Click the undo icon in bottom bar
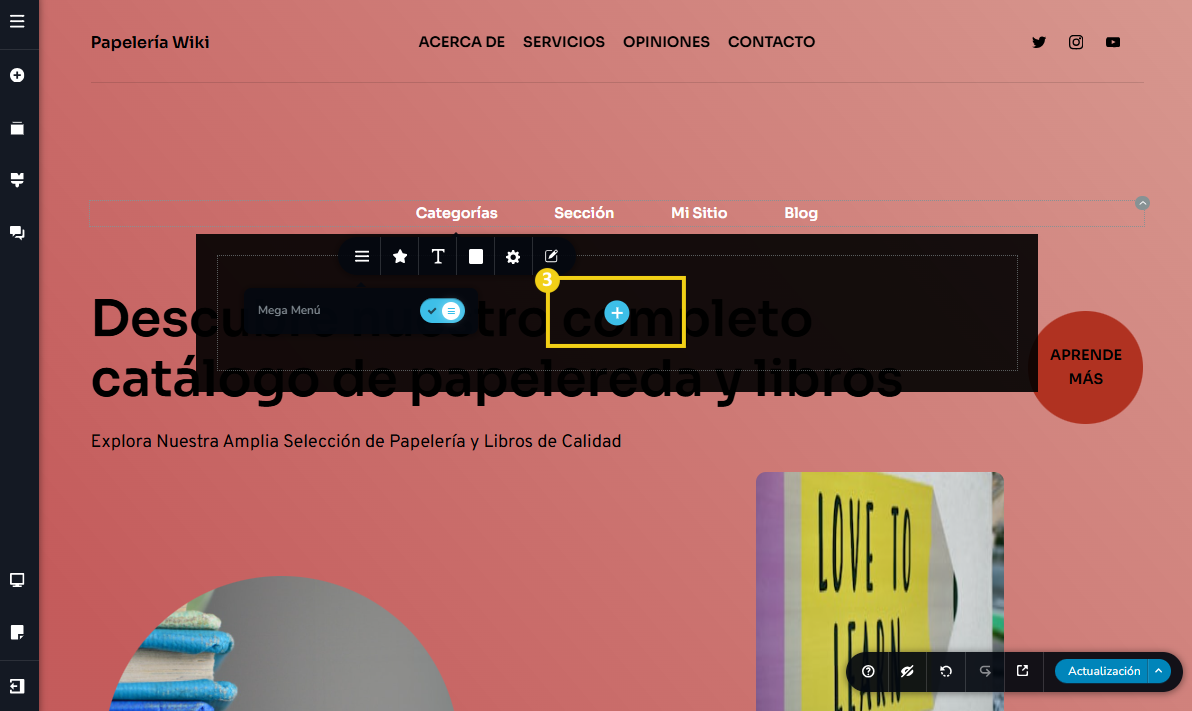1192x711 pixels. click(946, 671)
